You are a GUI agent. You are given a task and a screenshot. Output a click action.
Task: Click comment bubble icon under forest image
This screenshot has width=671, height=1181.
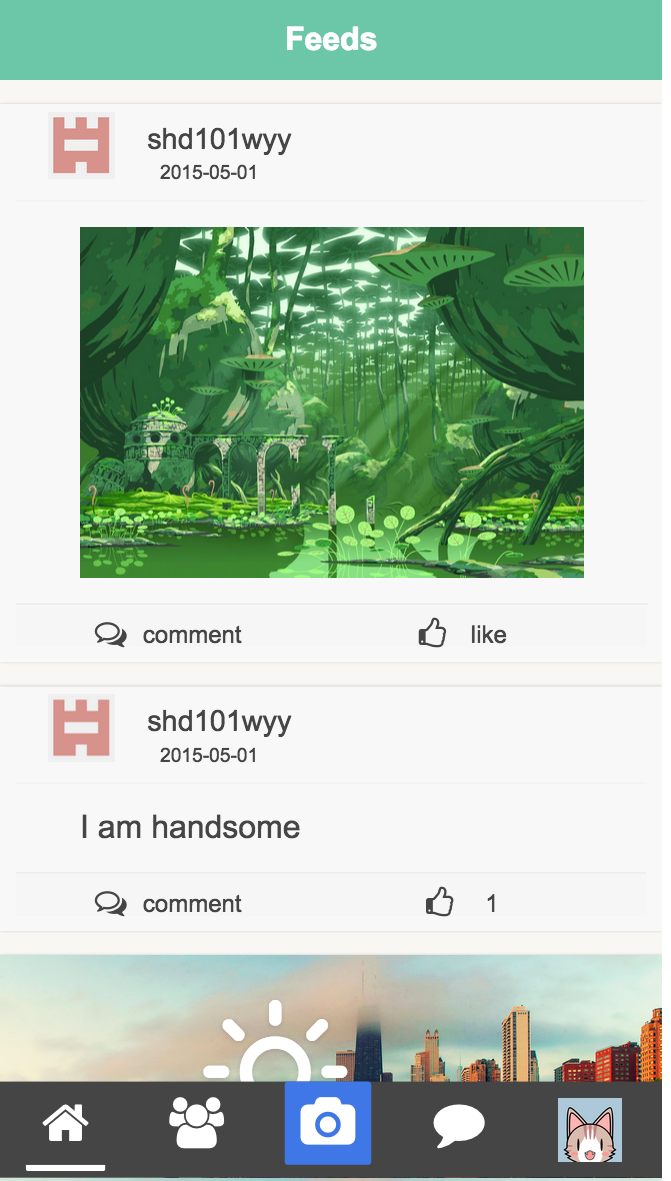pos(111,634)
